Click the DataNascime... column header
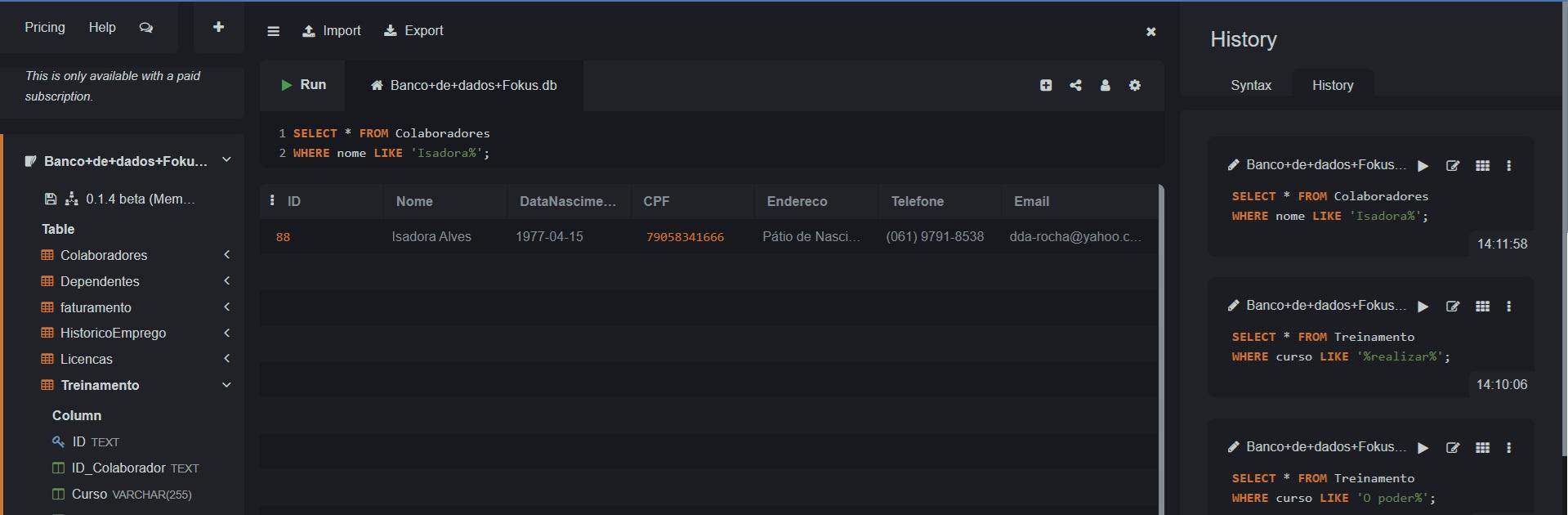Screen dimensions: 1568x515 point(568,201)
